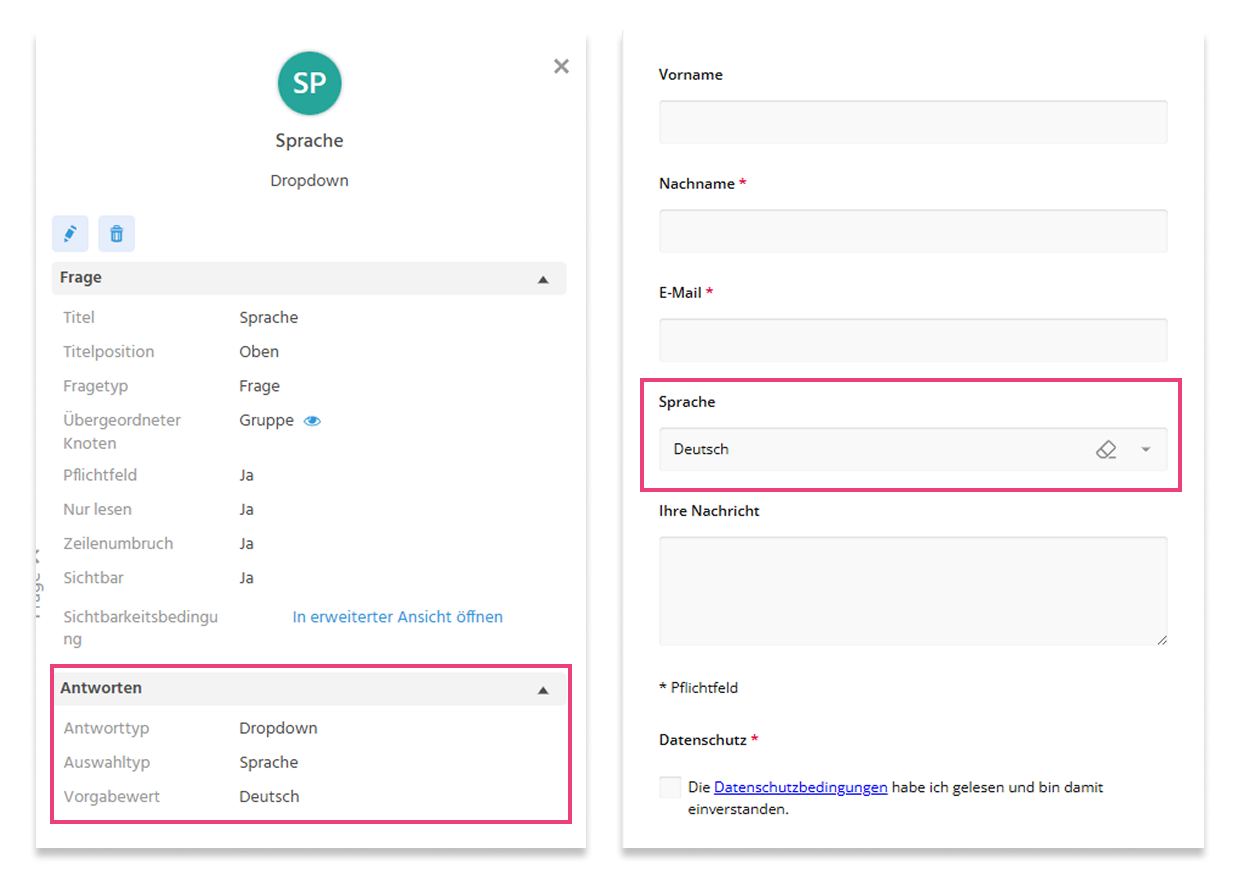This screenshot has height=878, width=1240.
Task: Click In erweiterter Ansicht öffnen link
Action: click(x=398, y=617)
